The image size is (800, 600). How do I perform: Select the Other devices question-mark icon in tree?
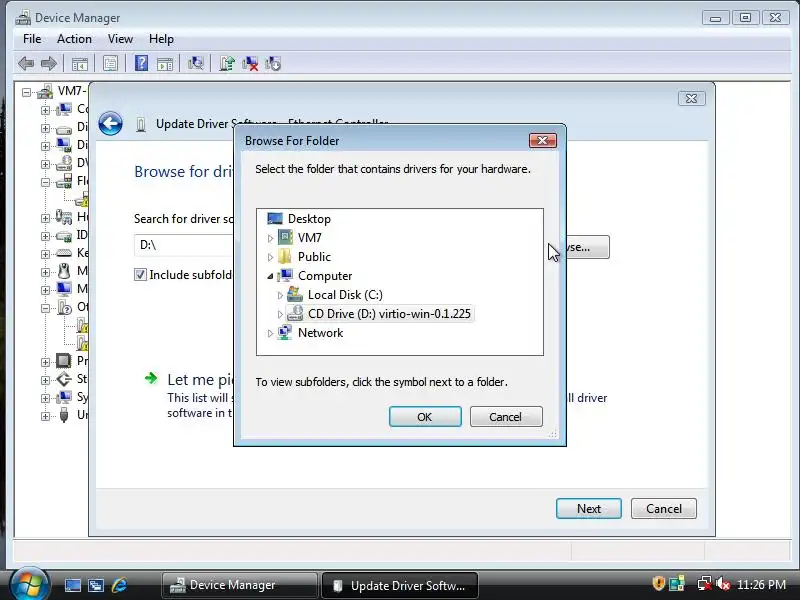64,307
